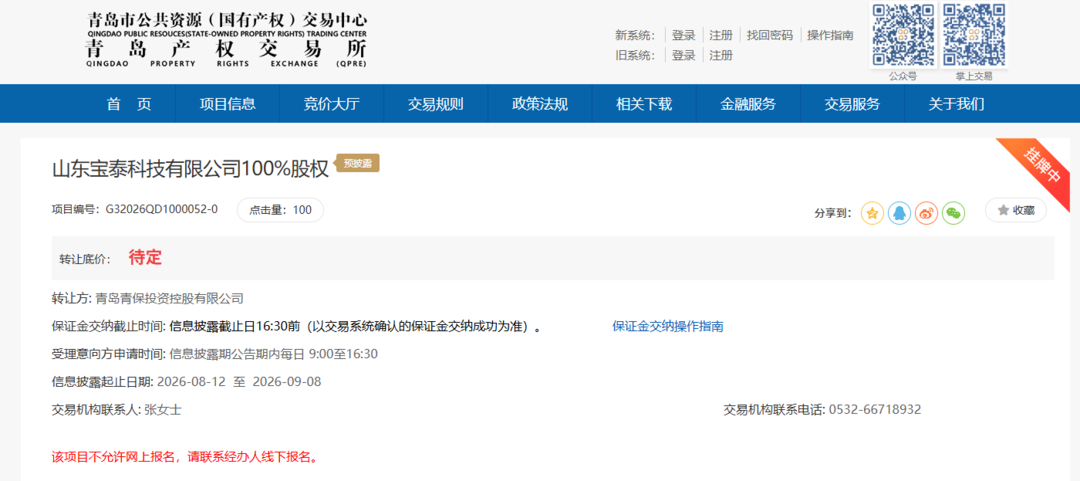
Task: Share via QQ penguin icon
Action: pyautogui.click(x=899, y=213)
